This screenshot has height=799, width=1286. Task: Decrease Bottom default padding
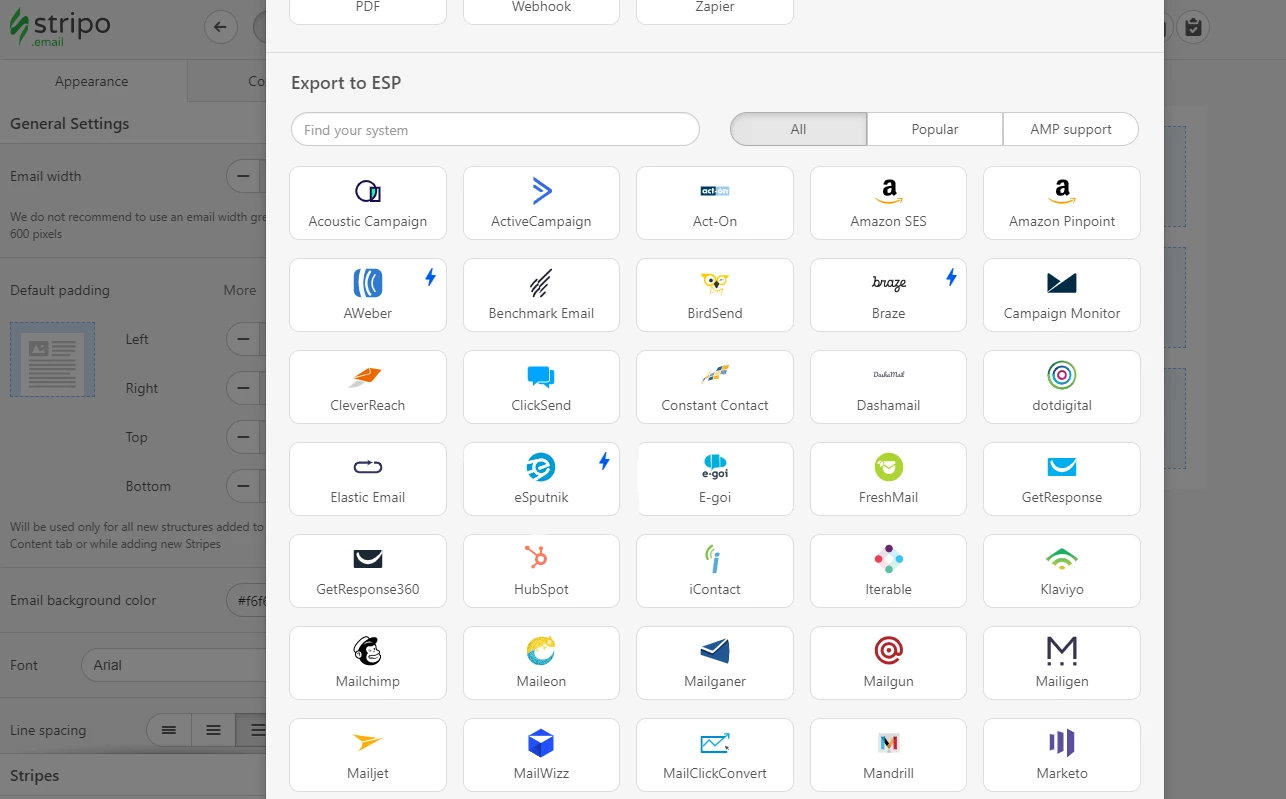(243, 486)
